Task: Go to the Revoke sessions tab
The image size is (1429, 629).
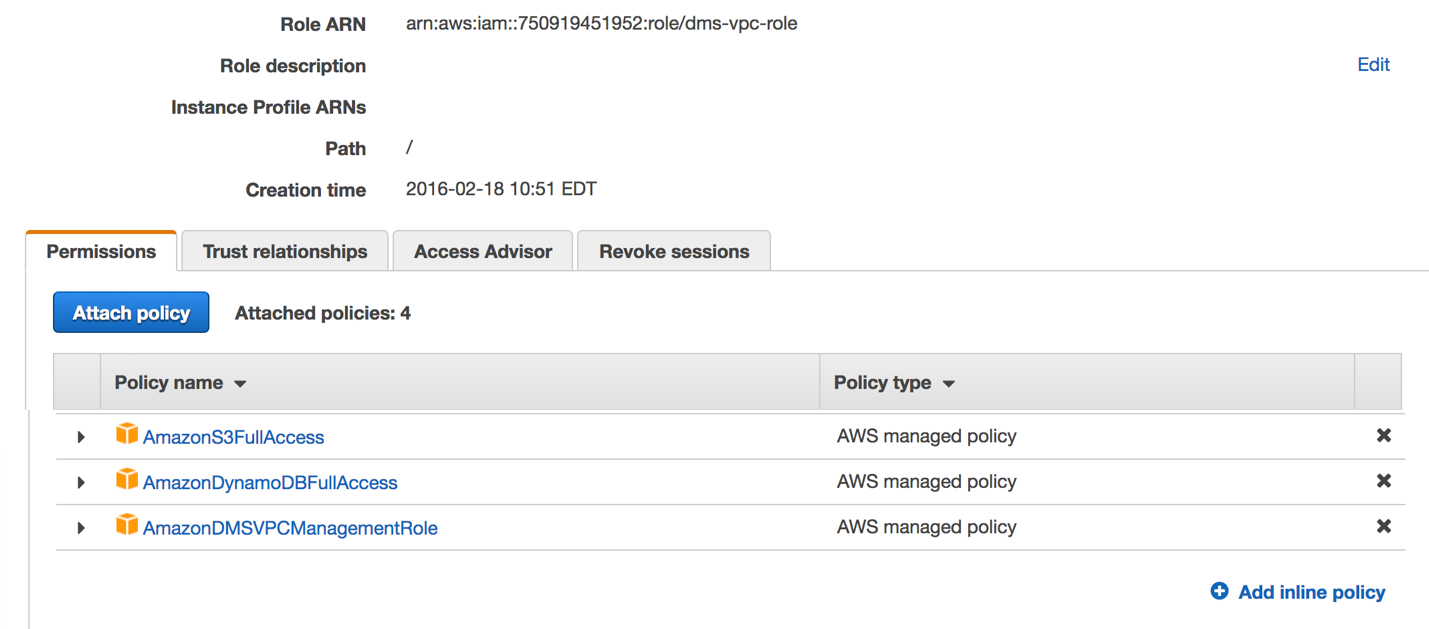Action: click(674, 252)
